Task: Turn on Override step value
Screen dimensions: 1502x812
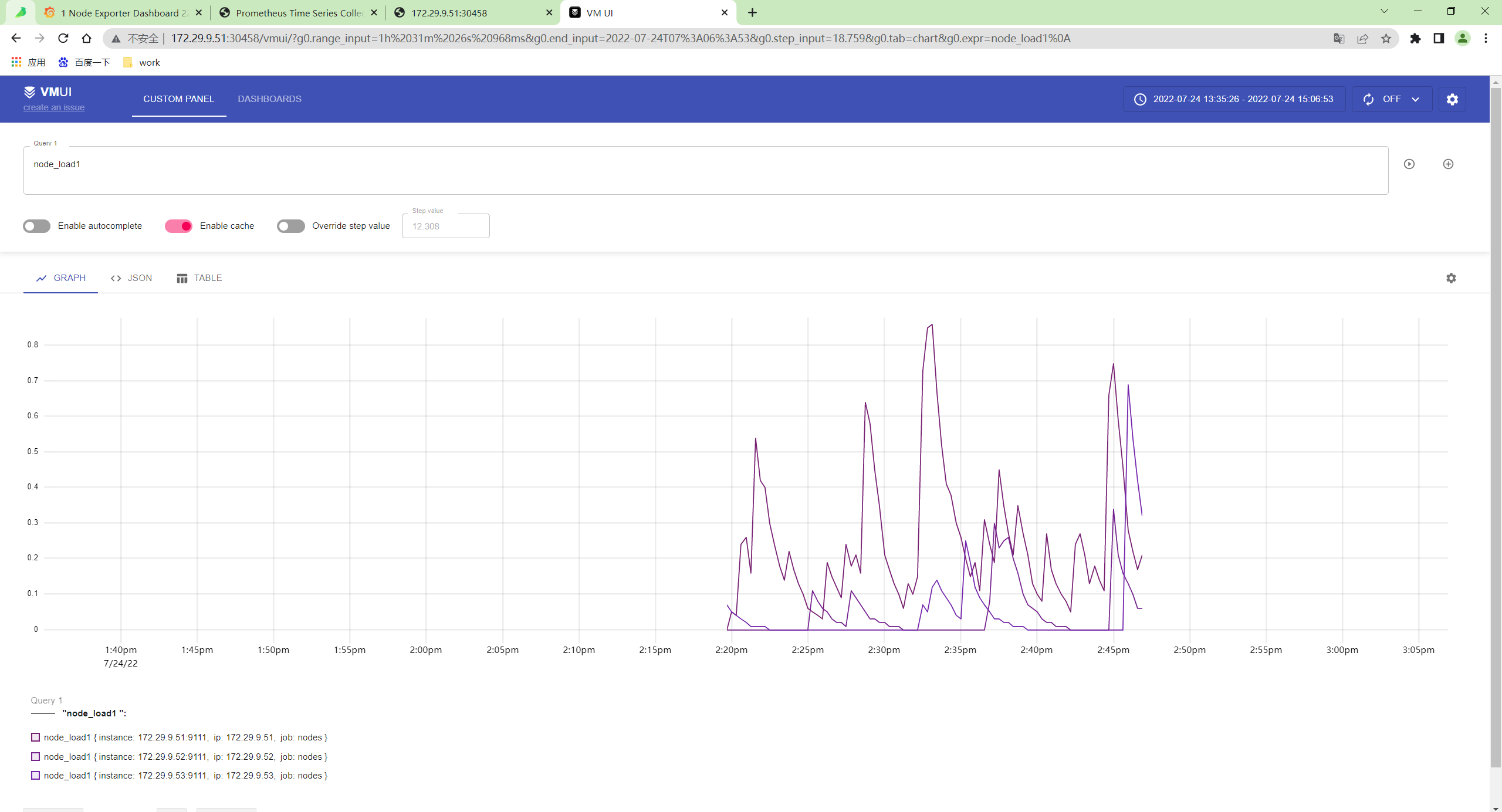Action: tap(290, 226)
